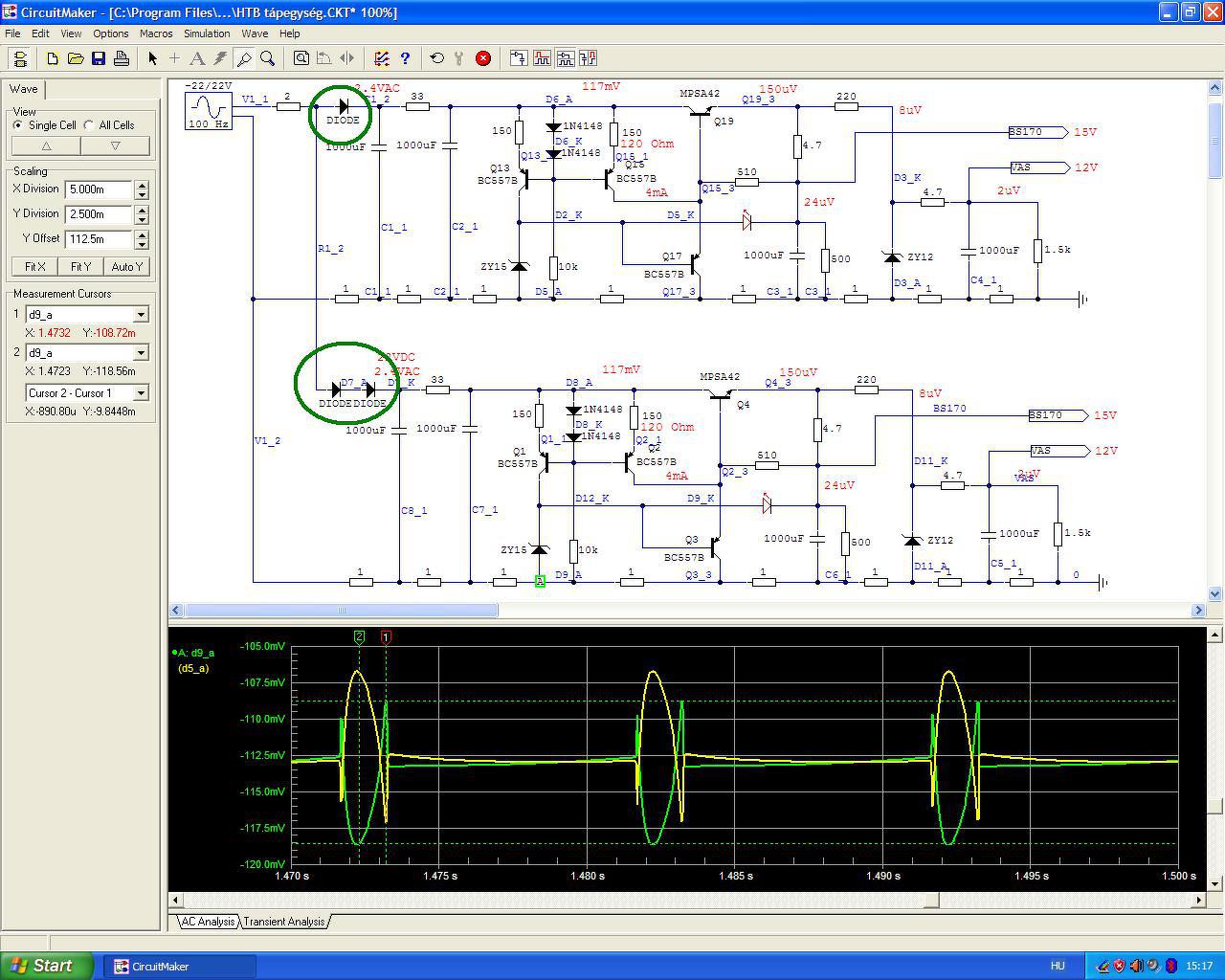Image resolution: width=1225 pixels, height=980 pixels.
Task: Click the up triangle cell button
Action: click(46, 146)
